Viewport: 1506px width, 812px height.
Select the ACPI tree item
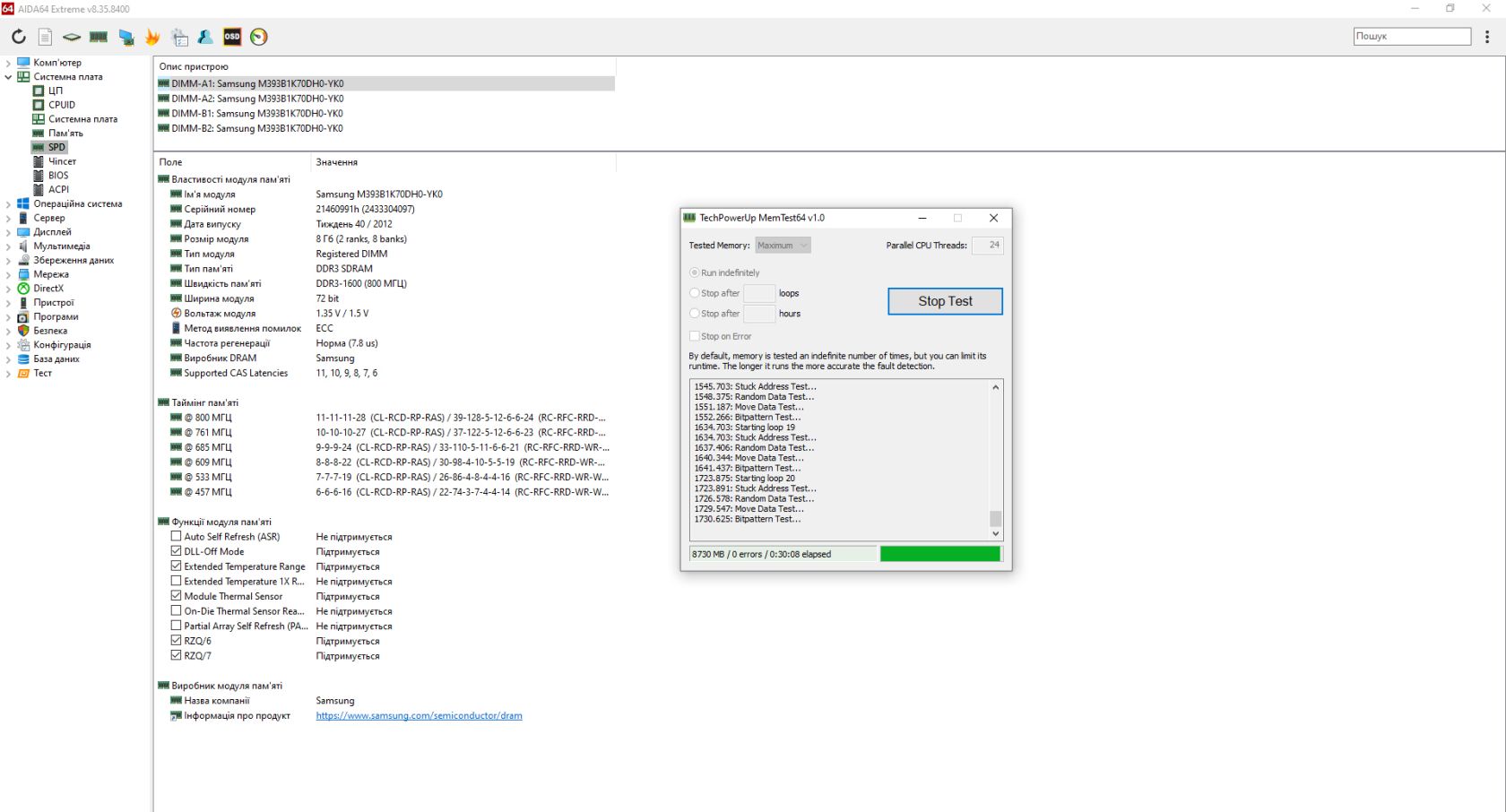coord(58,189)
